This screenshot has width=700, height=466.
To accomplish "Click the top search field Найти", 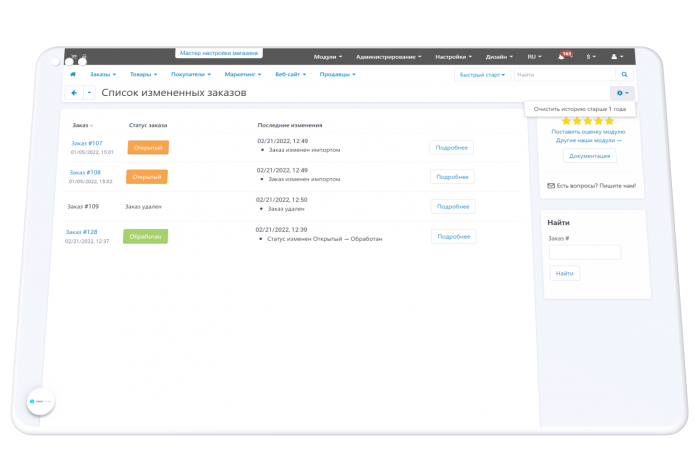I will [565, 75].
